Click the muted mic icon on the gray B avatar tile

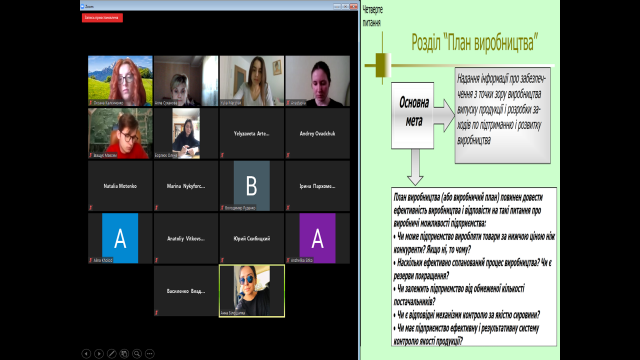(222, 208)
